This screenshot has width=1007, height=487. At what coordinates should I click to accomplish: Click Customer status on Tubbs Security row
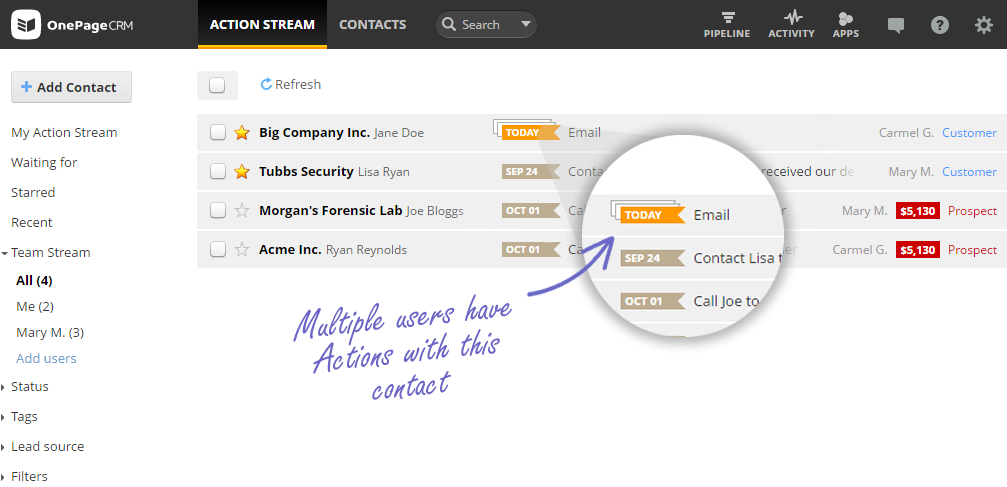969,172
